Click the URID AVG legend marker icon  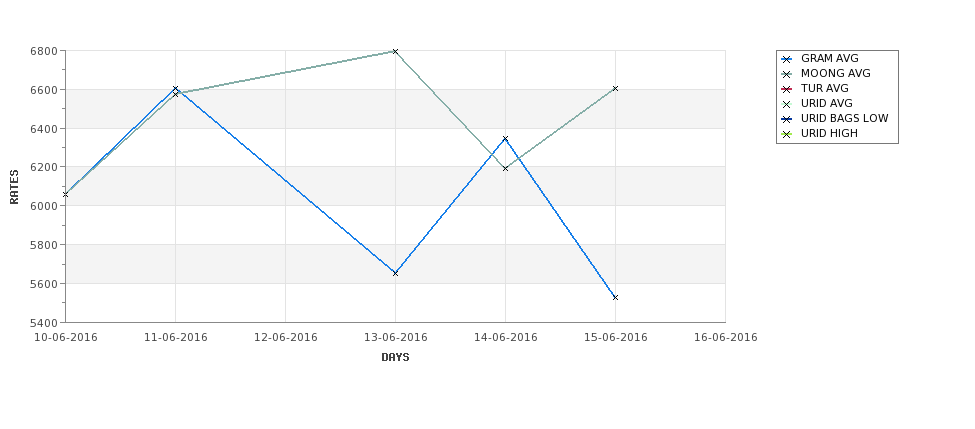787,104
